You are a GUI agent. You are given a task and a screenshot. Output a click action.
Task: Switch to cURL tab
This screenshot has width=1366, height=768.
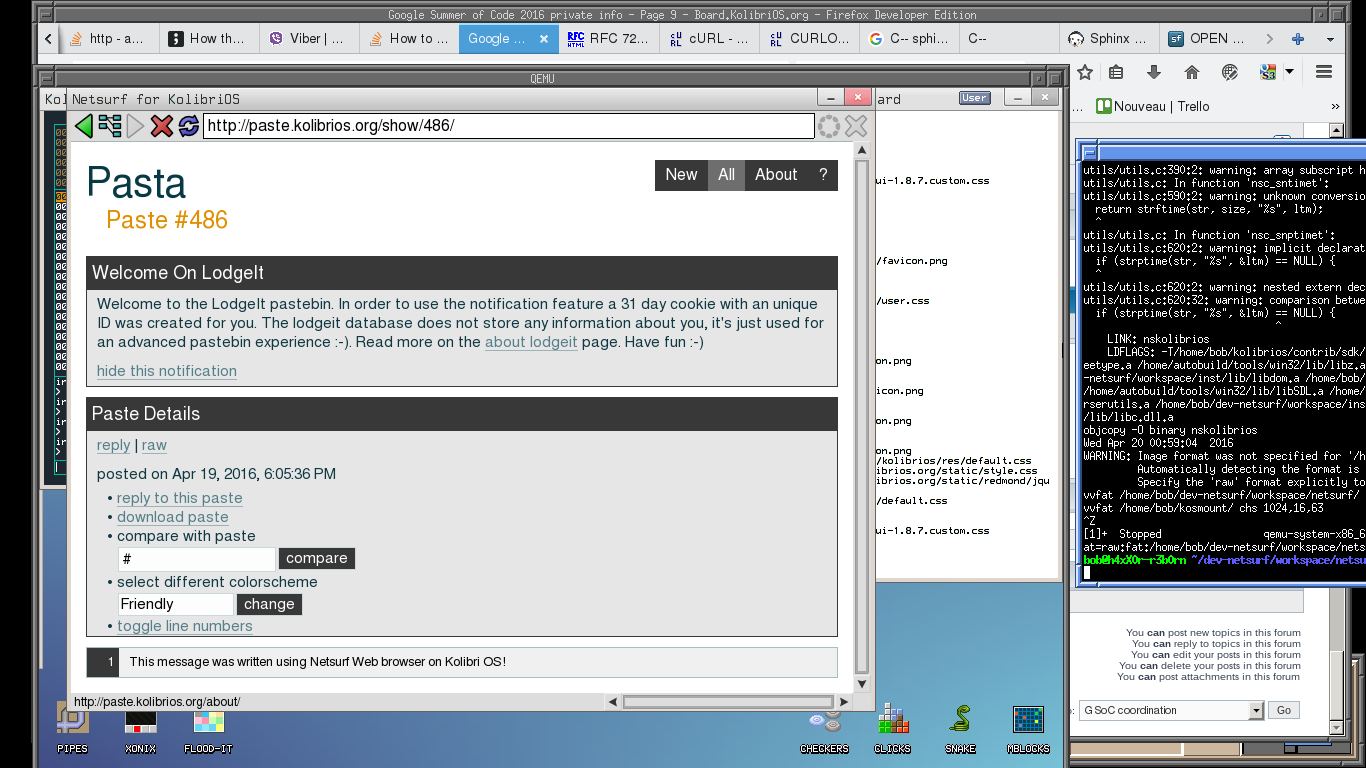pos(710,39)
